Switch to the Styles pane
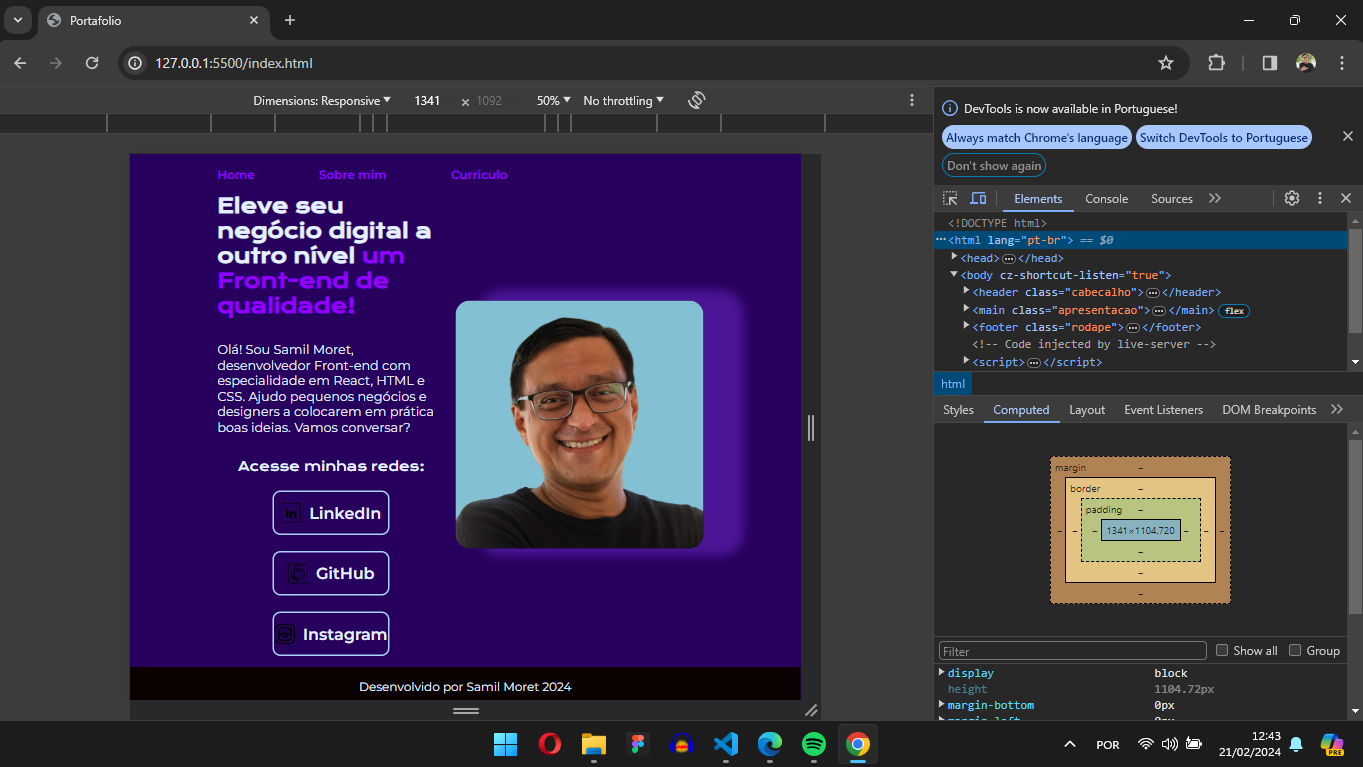The height and width of the screenshot is (767, 1363). [958, 410]
